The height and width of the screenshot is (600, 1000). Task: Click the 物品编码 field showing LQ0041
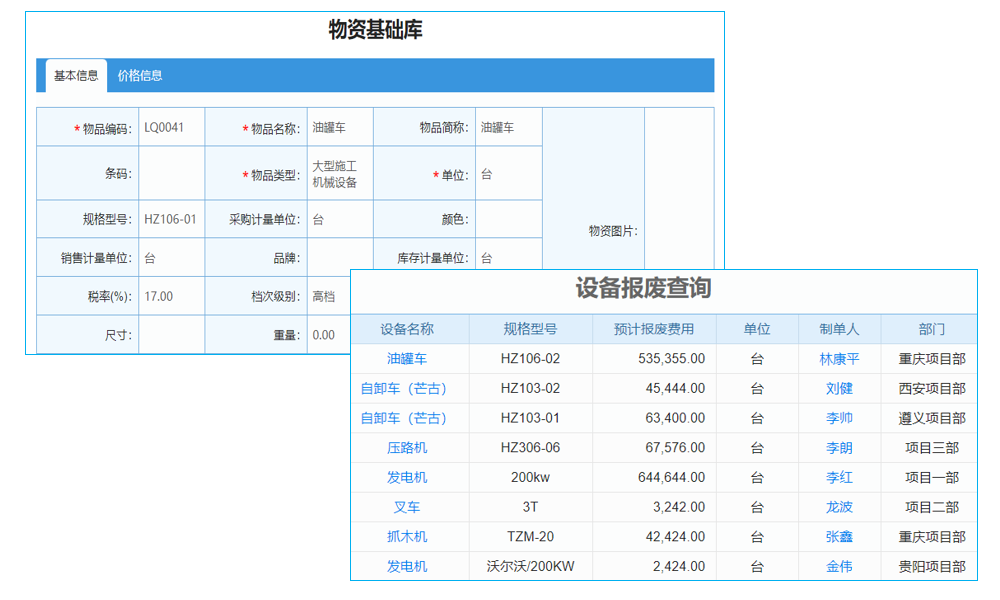point(171,127)
